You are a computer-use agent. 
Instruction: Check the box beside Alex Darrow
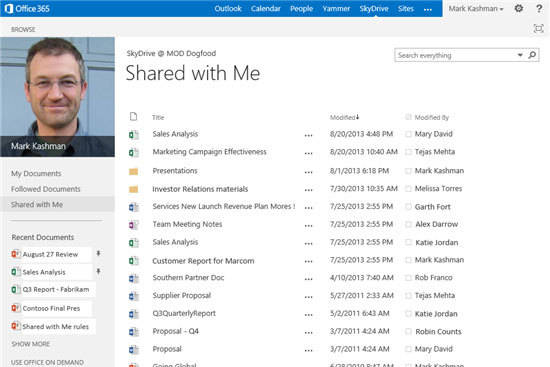pos(408,224)
